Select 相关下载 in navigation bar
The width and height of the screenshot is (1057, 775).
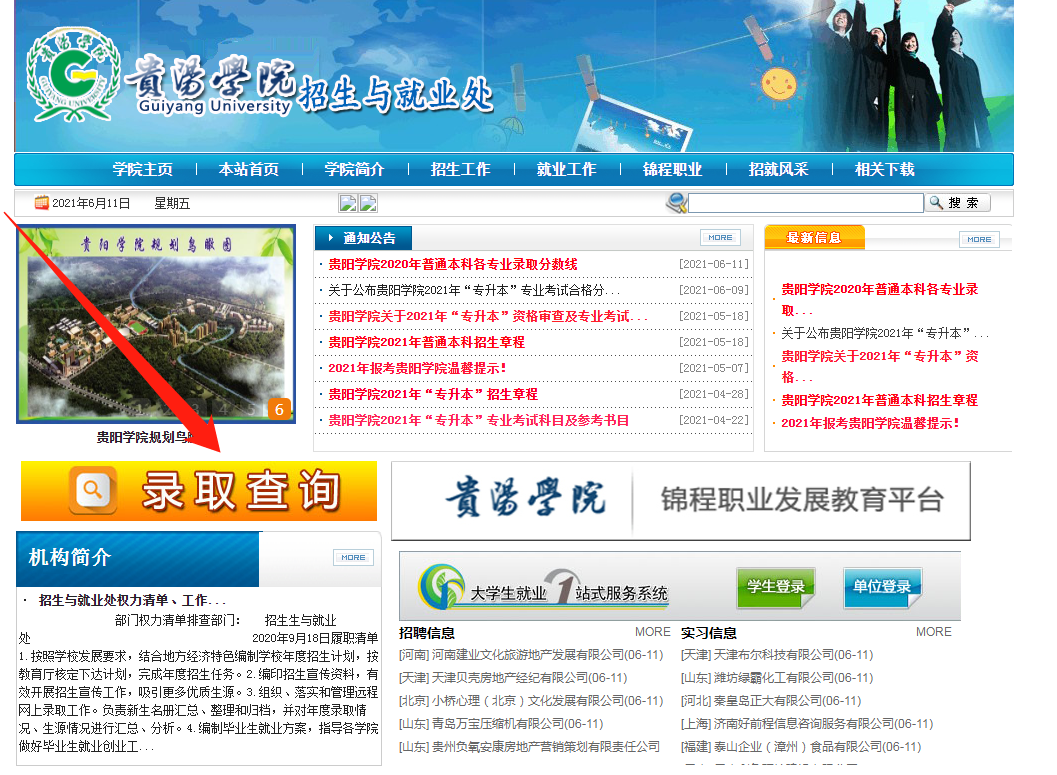tap(884, 170)
